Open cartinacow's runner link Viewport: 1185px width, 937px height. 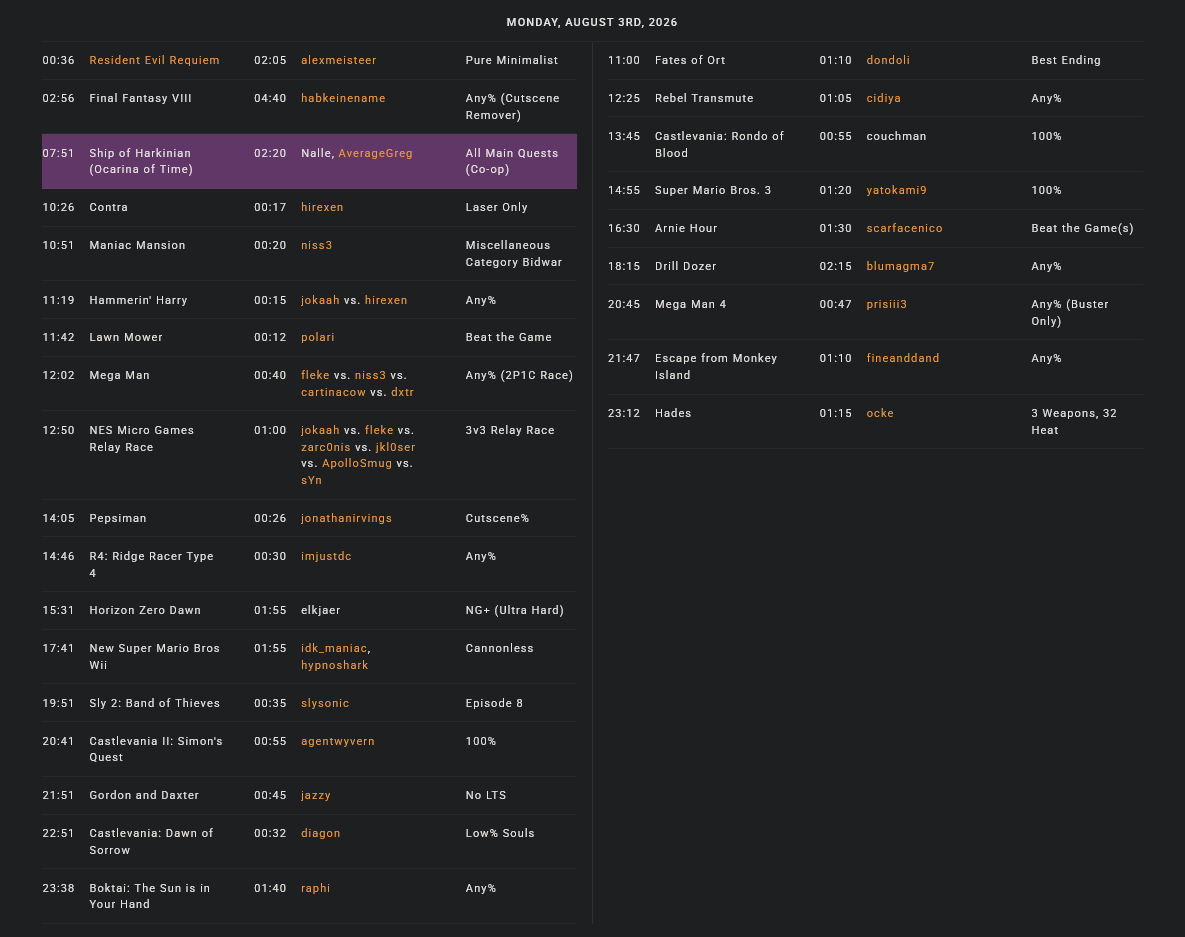(x=333, y=392)
